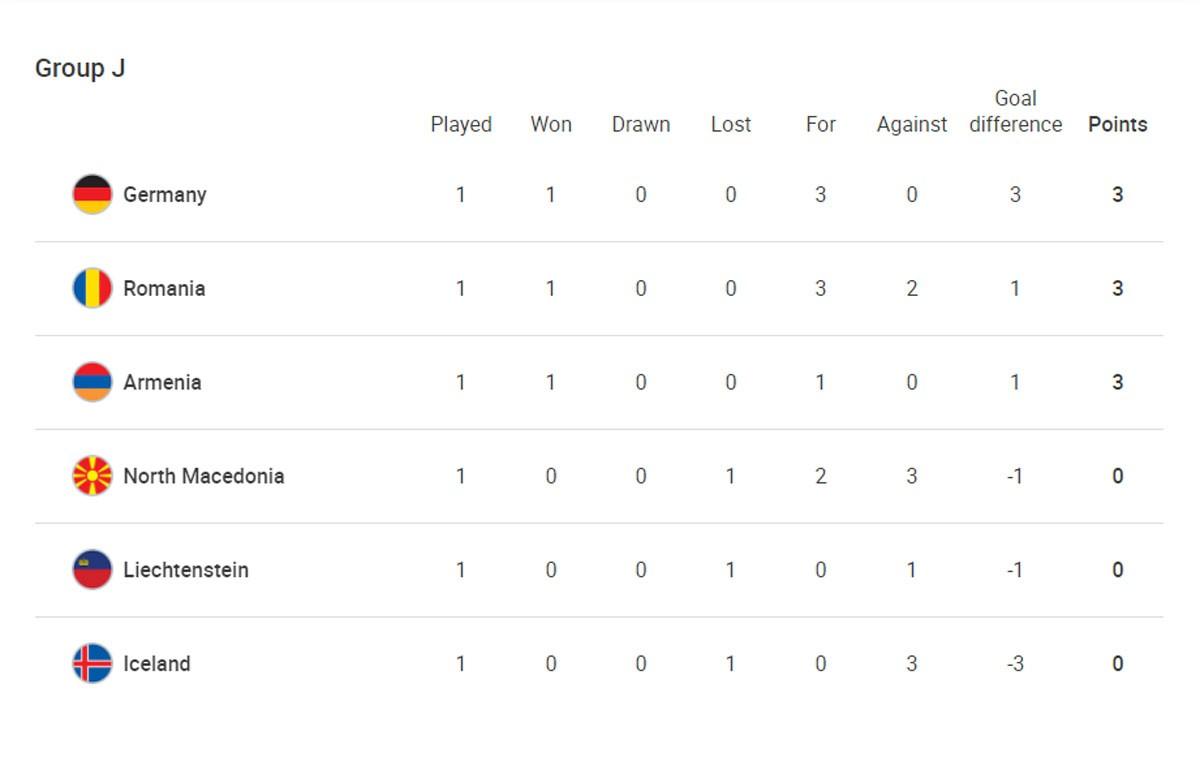Click the Romania flag icon
The height and width of the screenshot is (761, 1200).
[92, 288]
